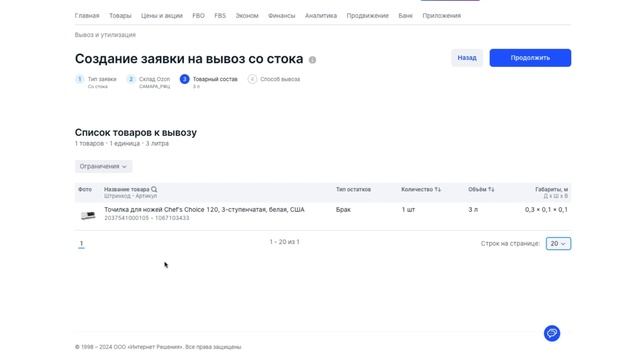Open the Банк menu item
Image resolution: width=640 pixels, height=360 pixels.
tap(405, 16)
